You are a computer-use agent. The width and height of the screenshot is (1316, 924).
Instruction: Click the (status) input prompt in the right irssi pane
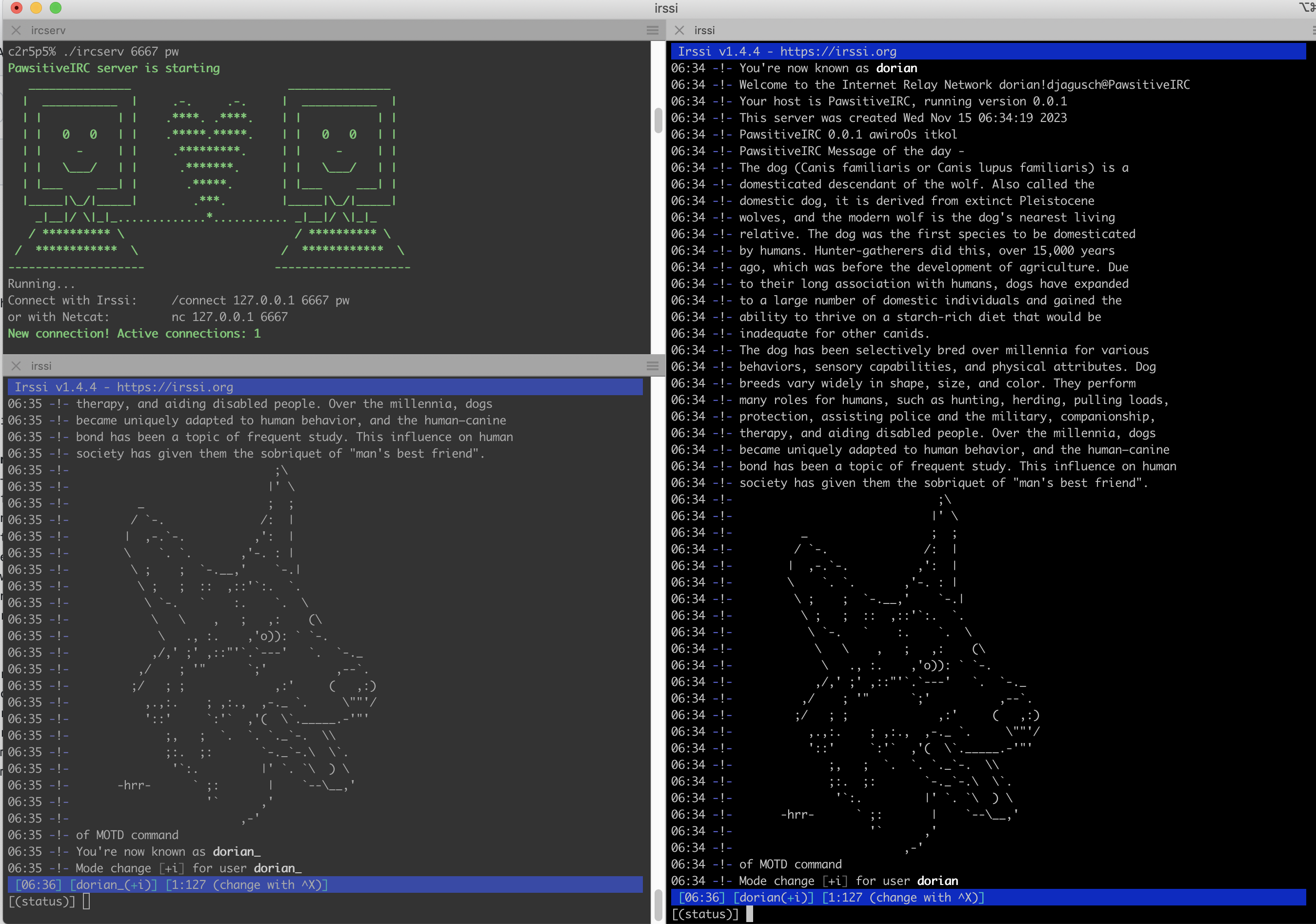705,914
